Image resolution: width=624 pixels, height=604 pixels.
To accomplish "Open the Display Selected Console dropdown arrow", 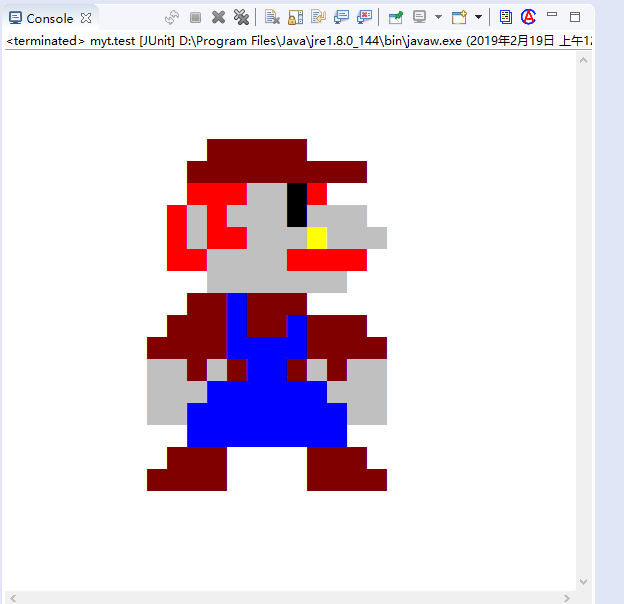I will (x=439, y=17).
